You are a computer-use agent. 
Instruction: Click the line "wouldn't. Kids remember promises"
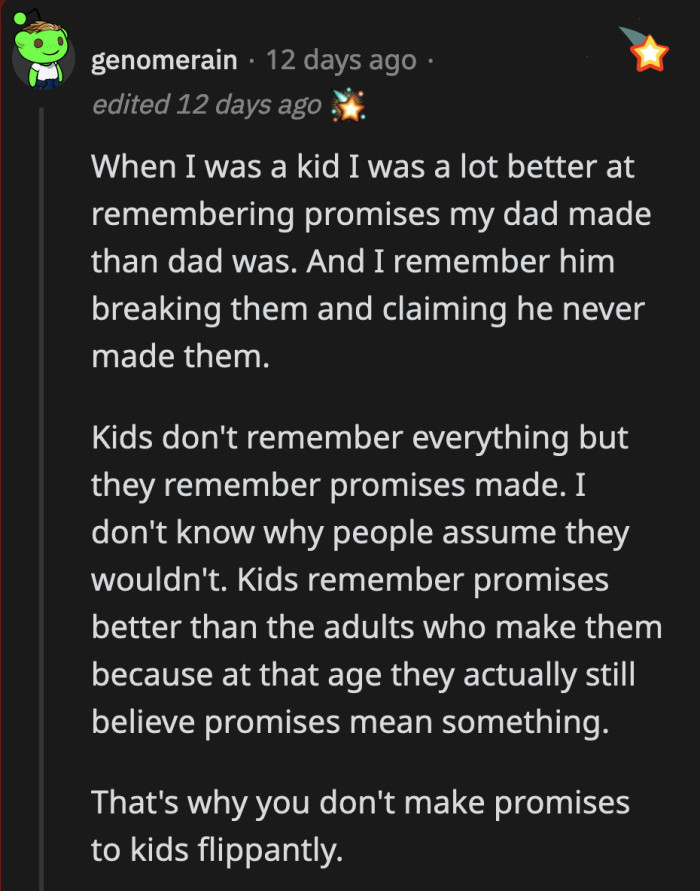[x=350, y=580]
